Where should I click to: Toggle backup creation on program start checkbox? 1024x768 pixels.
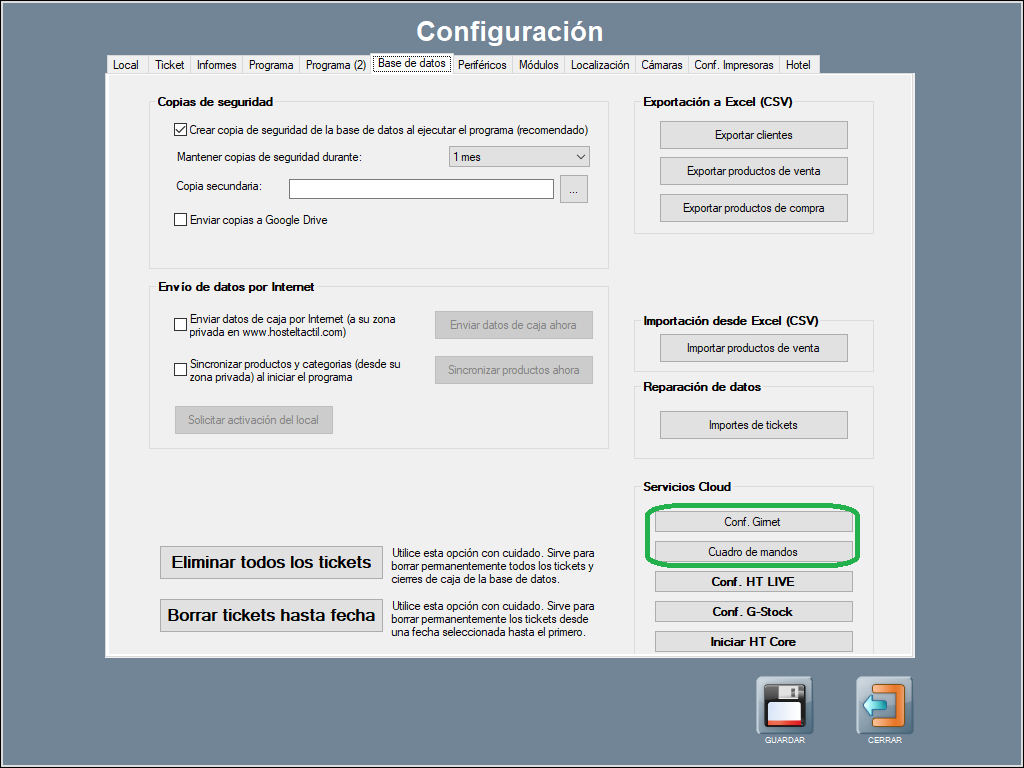181,130
